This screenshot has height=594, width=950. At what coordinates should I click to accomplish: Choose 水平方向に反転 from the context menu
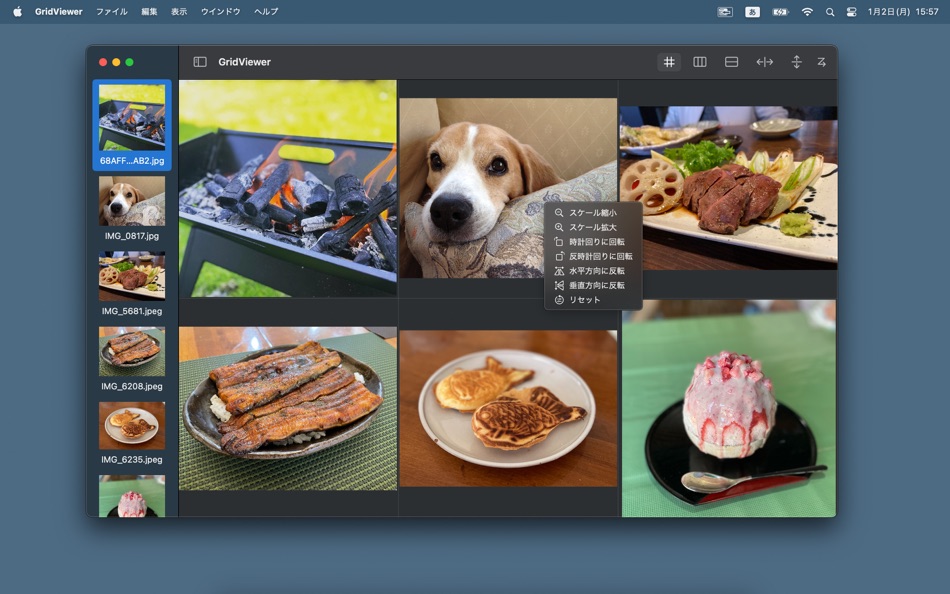tap(593, 271)
